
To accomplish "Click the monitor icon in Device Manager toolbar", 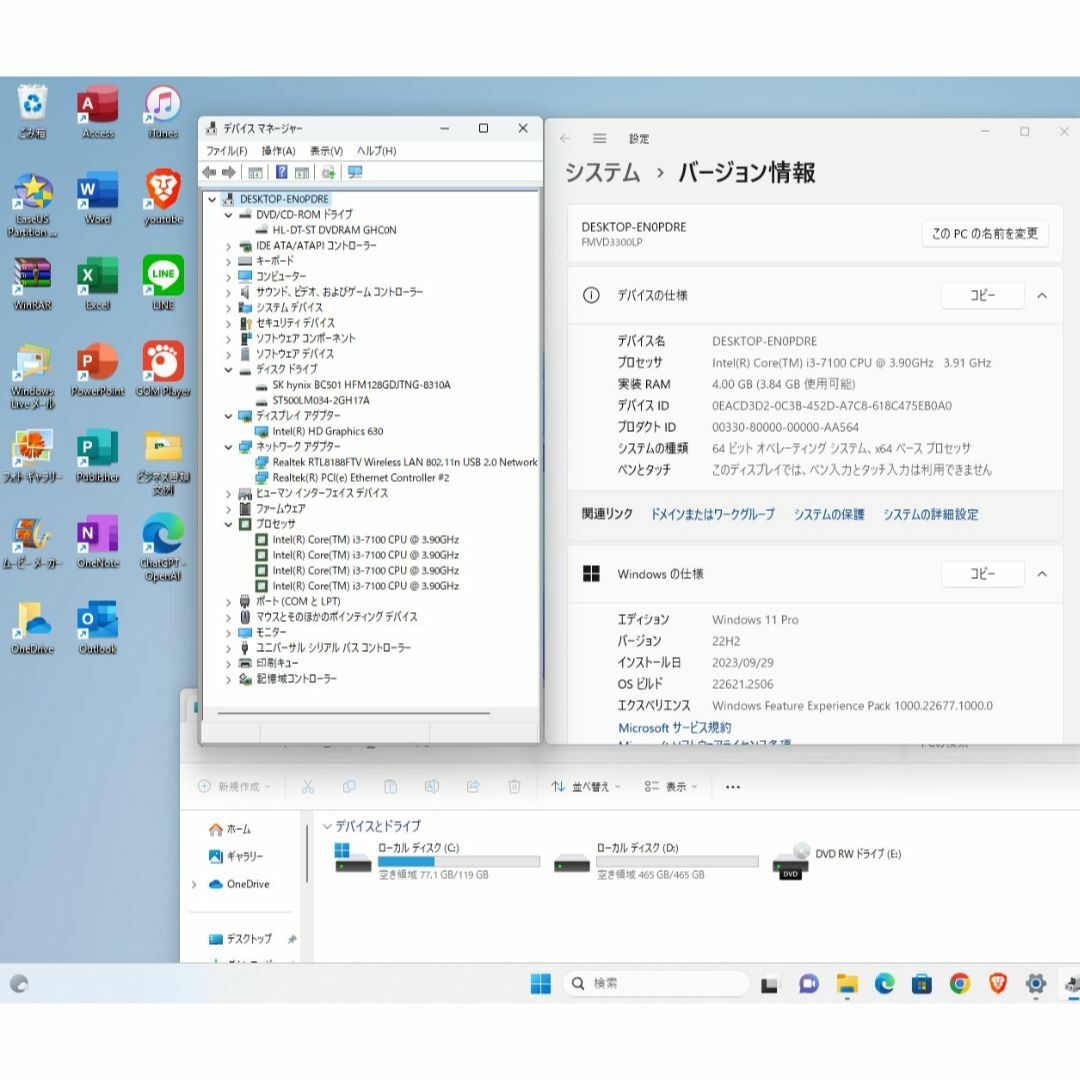I will tap(355, 172).
